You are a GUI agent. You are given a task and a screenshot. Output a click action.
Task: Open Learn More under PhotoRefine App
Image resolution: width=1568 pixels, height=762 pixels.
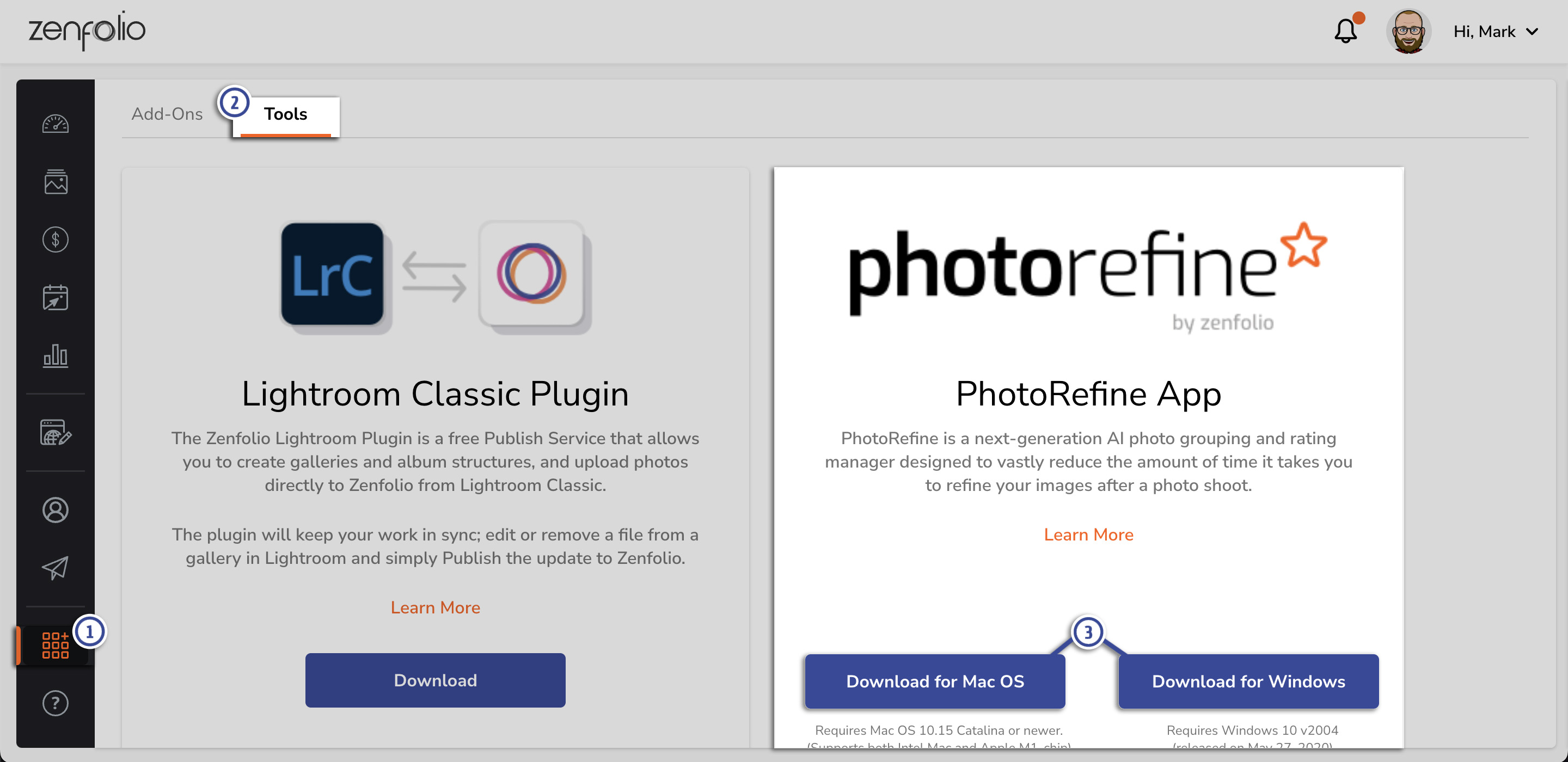(1088, 534)
